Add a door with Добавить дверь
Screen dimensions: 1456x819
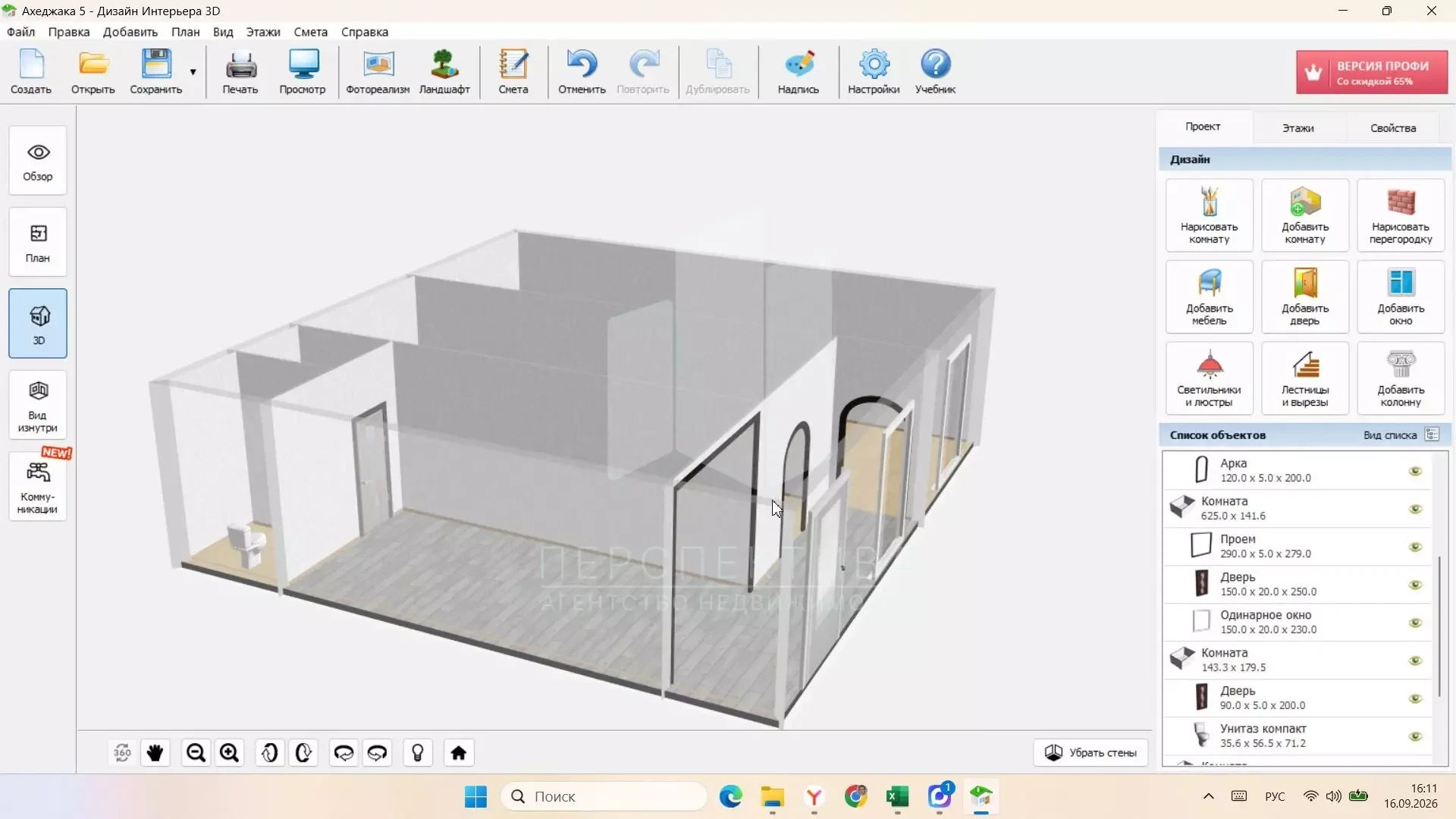(1304, 297)
